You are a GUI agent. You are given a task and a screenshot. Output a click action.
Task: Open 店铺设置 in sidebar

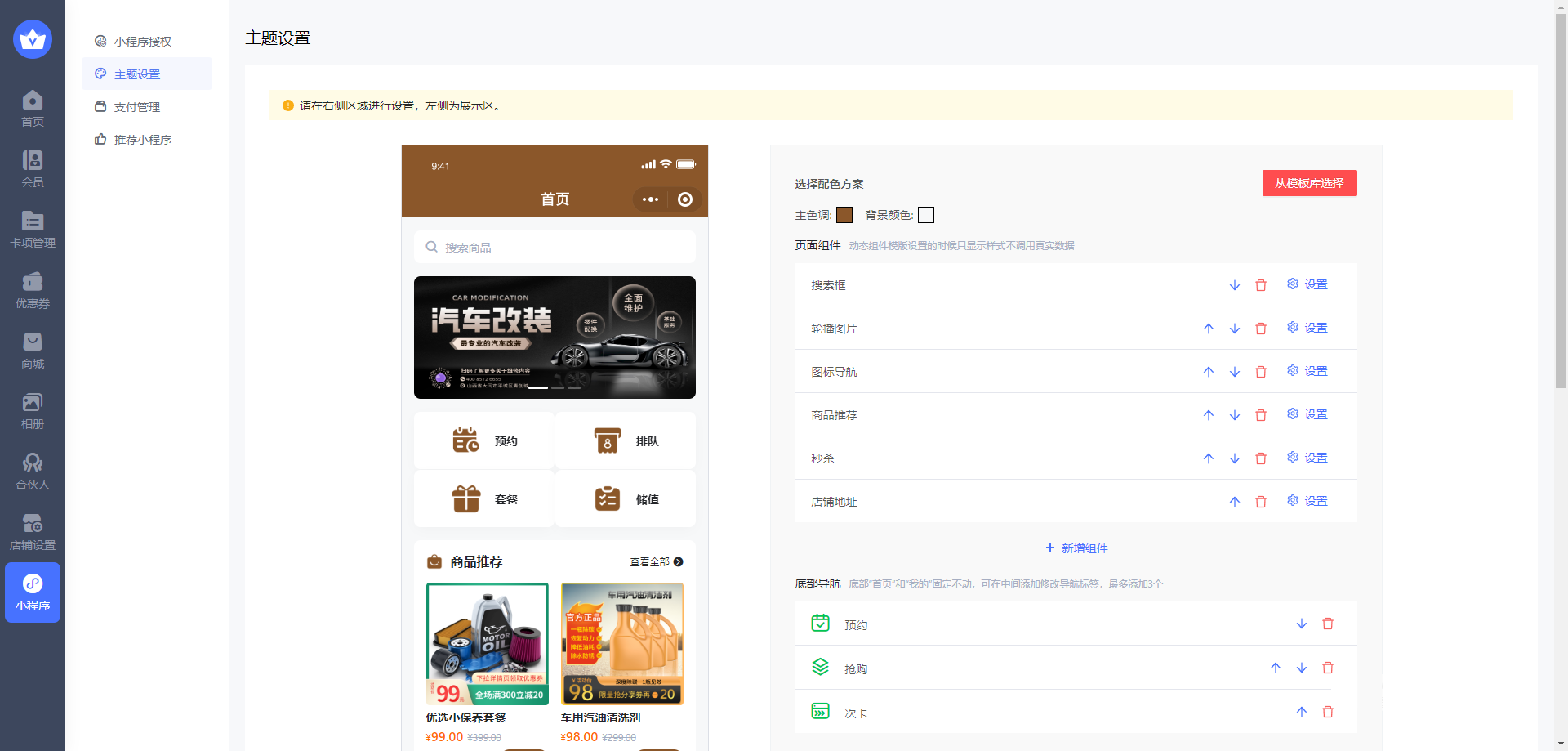(33, 532)
